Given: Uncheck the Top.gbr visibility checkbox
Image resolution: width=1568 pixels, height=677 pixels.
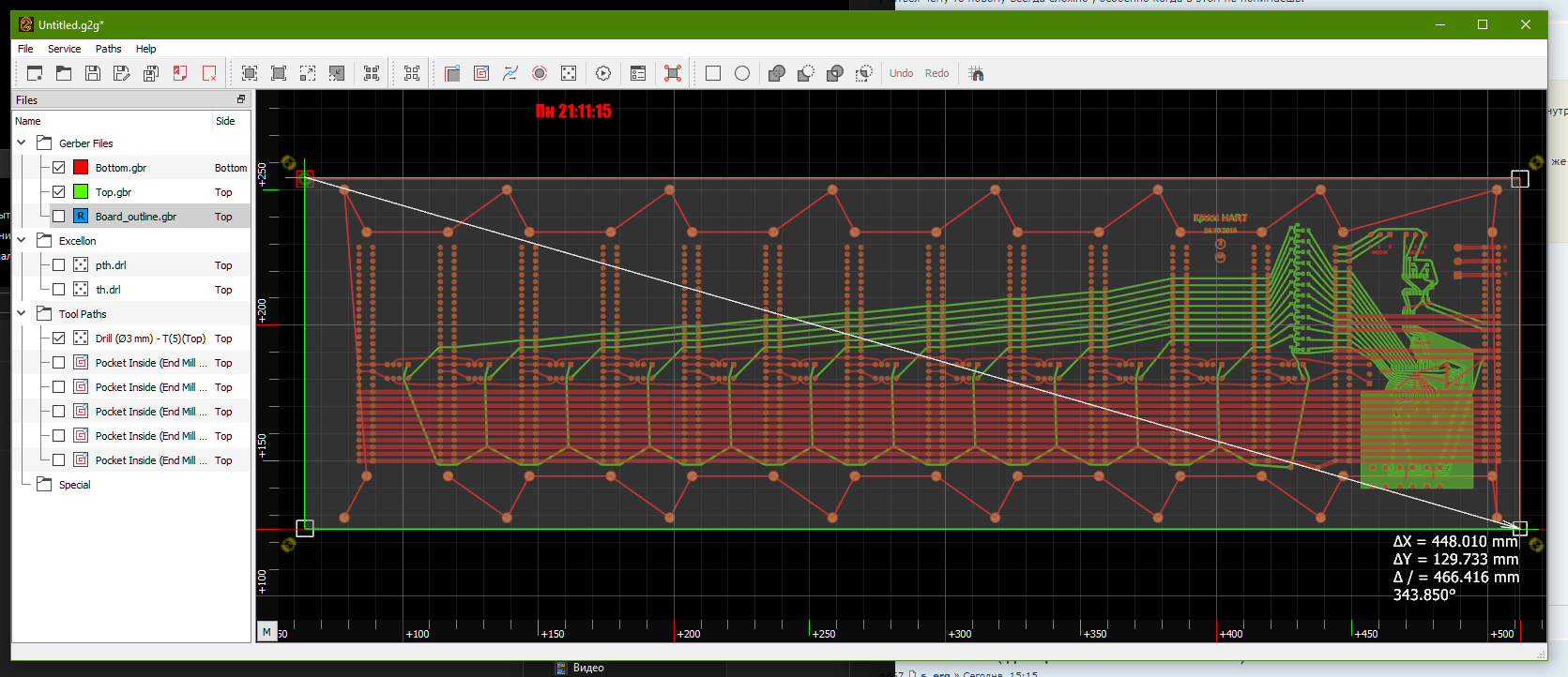Looking at the screenshot, I should 59,192.
